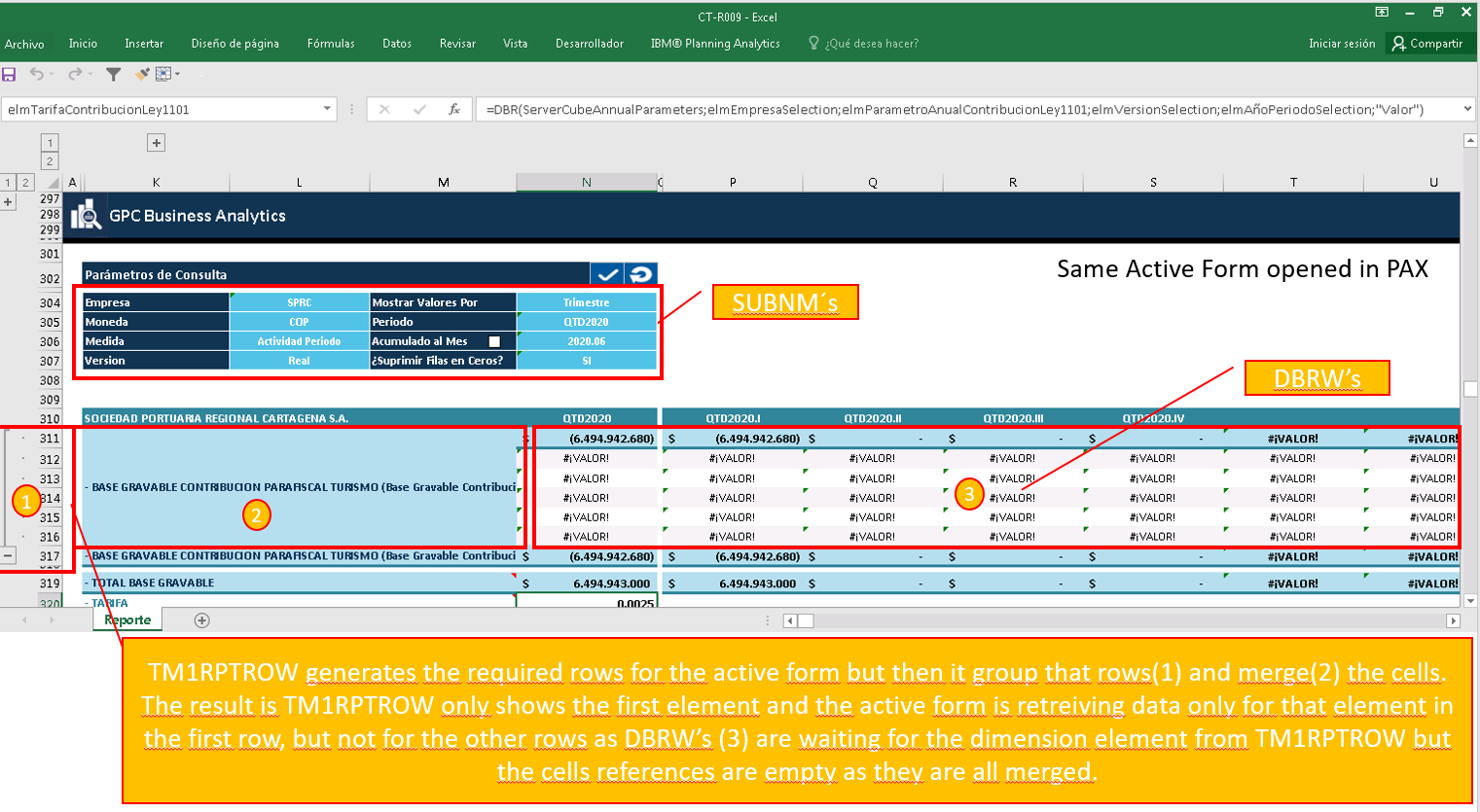Open the quick access table icon dropdown
The width and height of the screenshot is (1480, 812).
click(177, 74)
